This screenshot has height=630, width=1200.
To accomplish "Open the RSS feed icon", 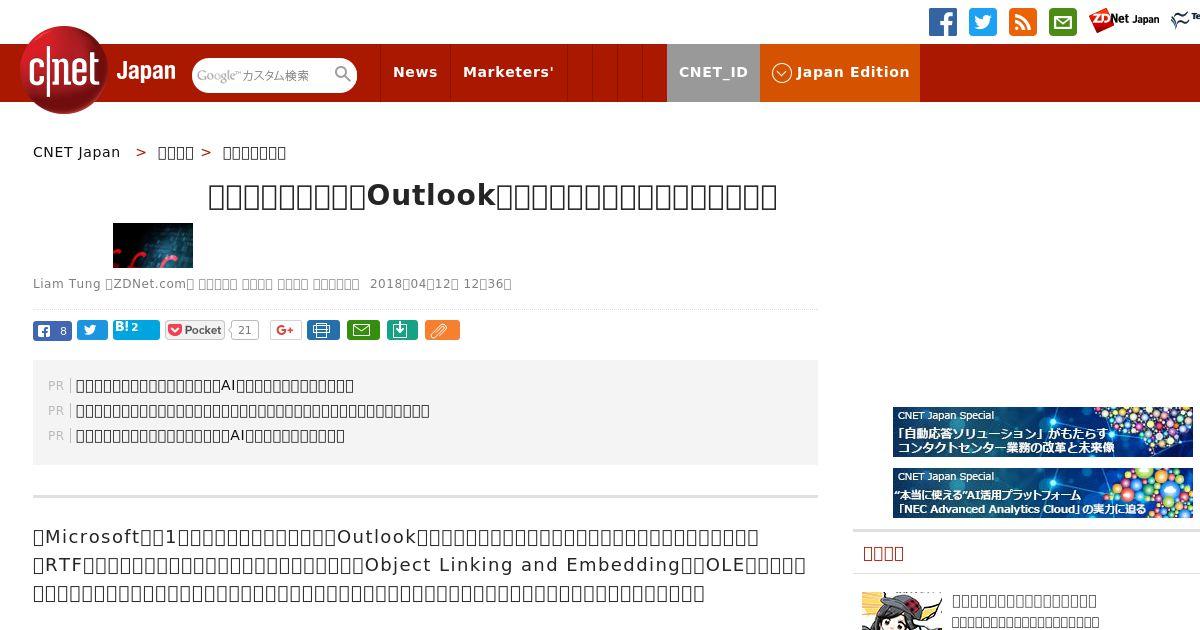I will pos(1023,22).
